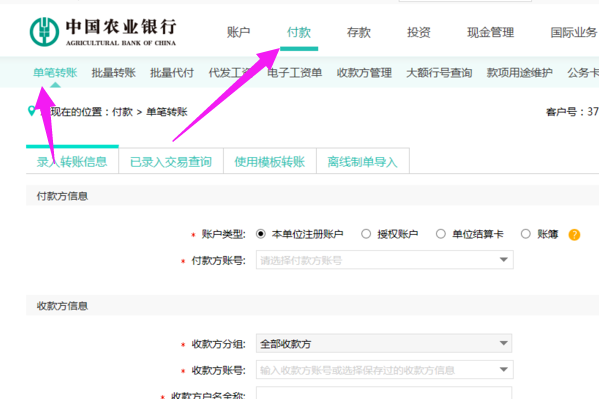Go to 大额行号查询 submenu
Image resolution: width=599 pixels, height=399 pixels.
click(439, 73)
